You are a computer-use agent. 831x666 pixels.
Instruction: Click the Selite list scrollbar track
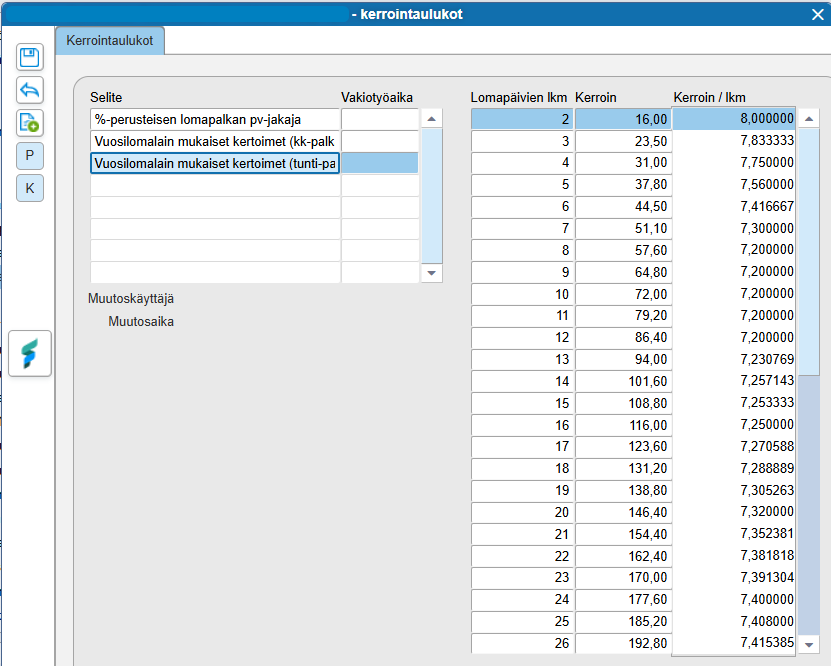coord(431,196)
